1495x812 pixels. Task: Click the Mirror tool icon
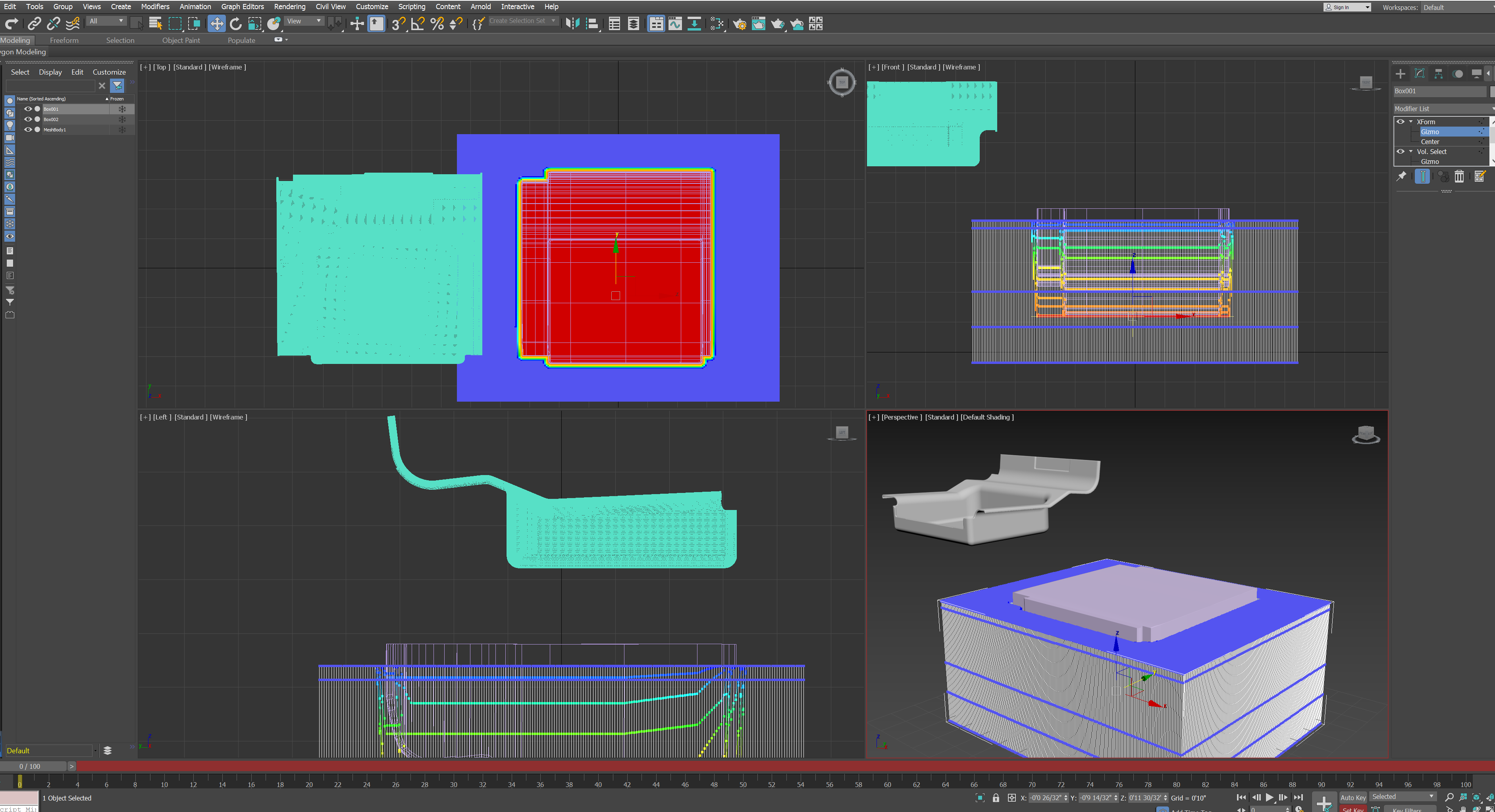coord(572,23)
